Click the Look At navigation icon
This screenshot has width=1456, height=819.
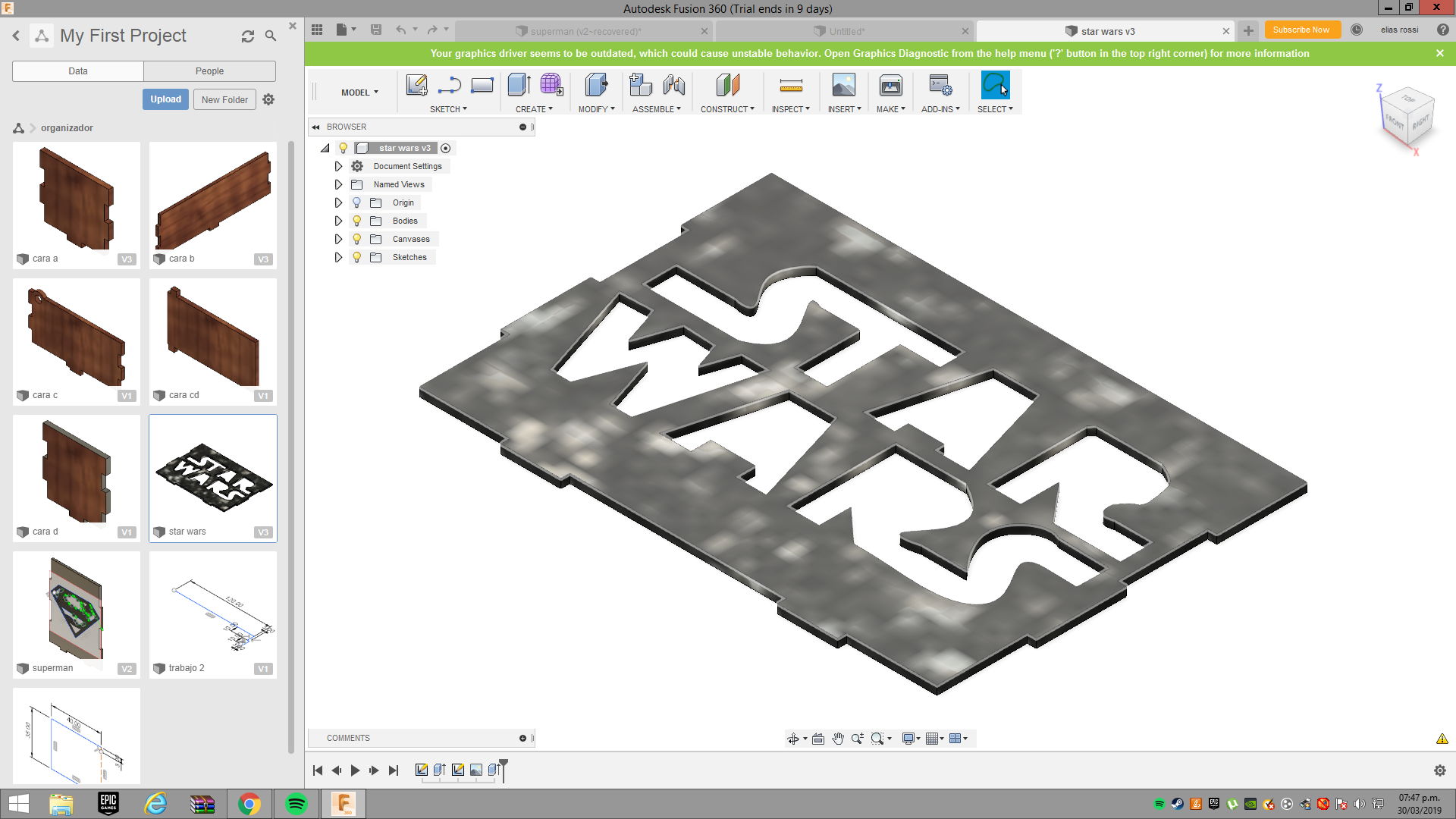tap(818, 739)
